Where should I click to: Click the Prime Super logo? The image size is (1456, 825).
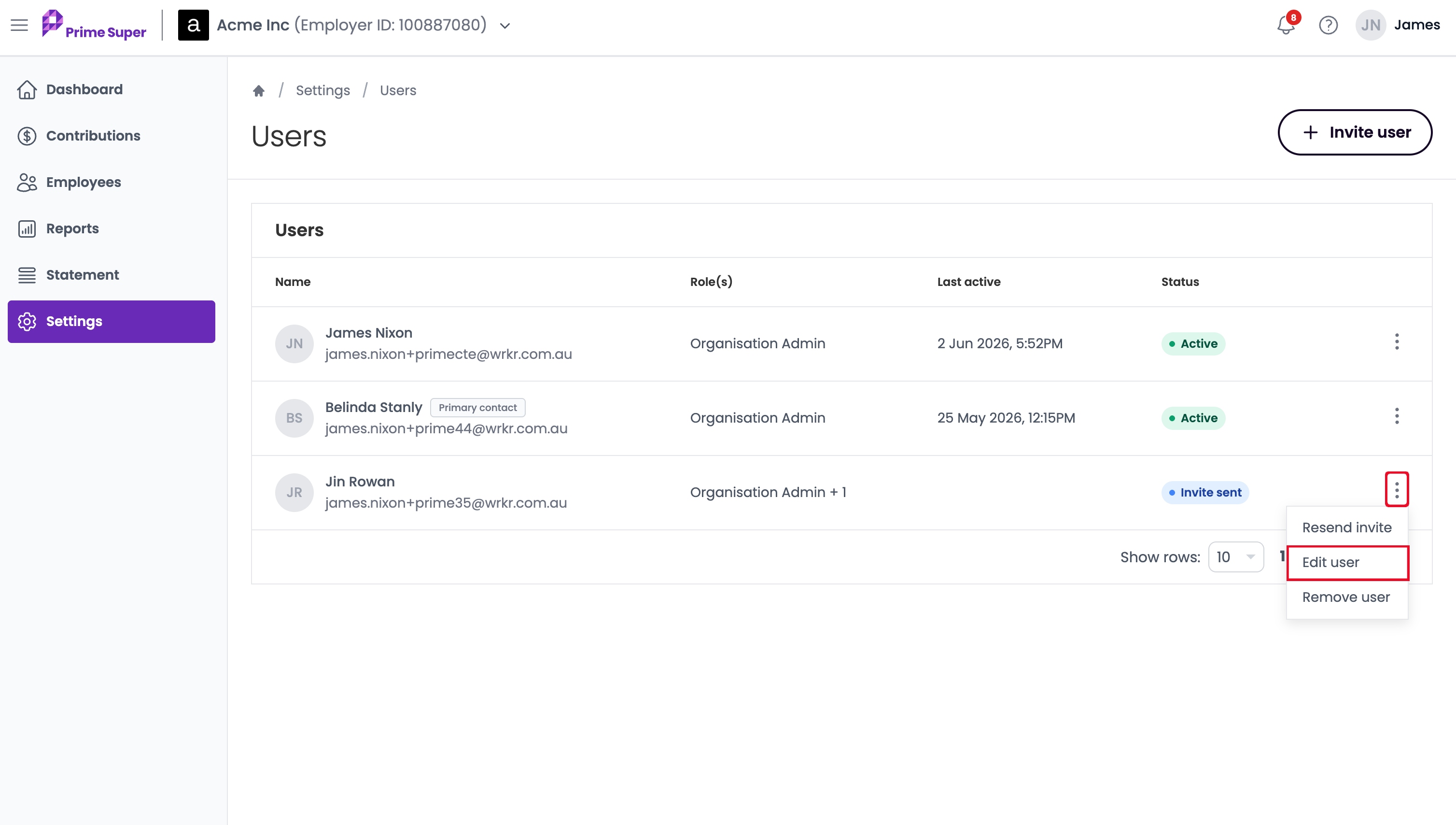94,25
